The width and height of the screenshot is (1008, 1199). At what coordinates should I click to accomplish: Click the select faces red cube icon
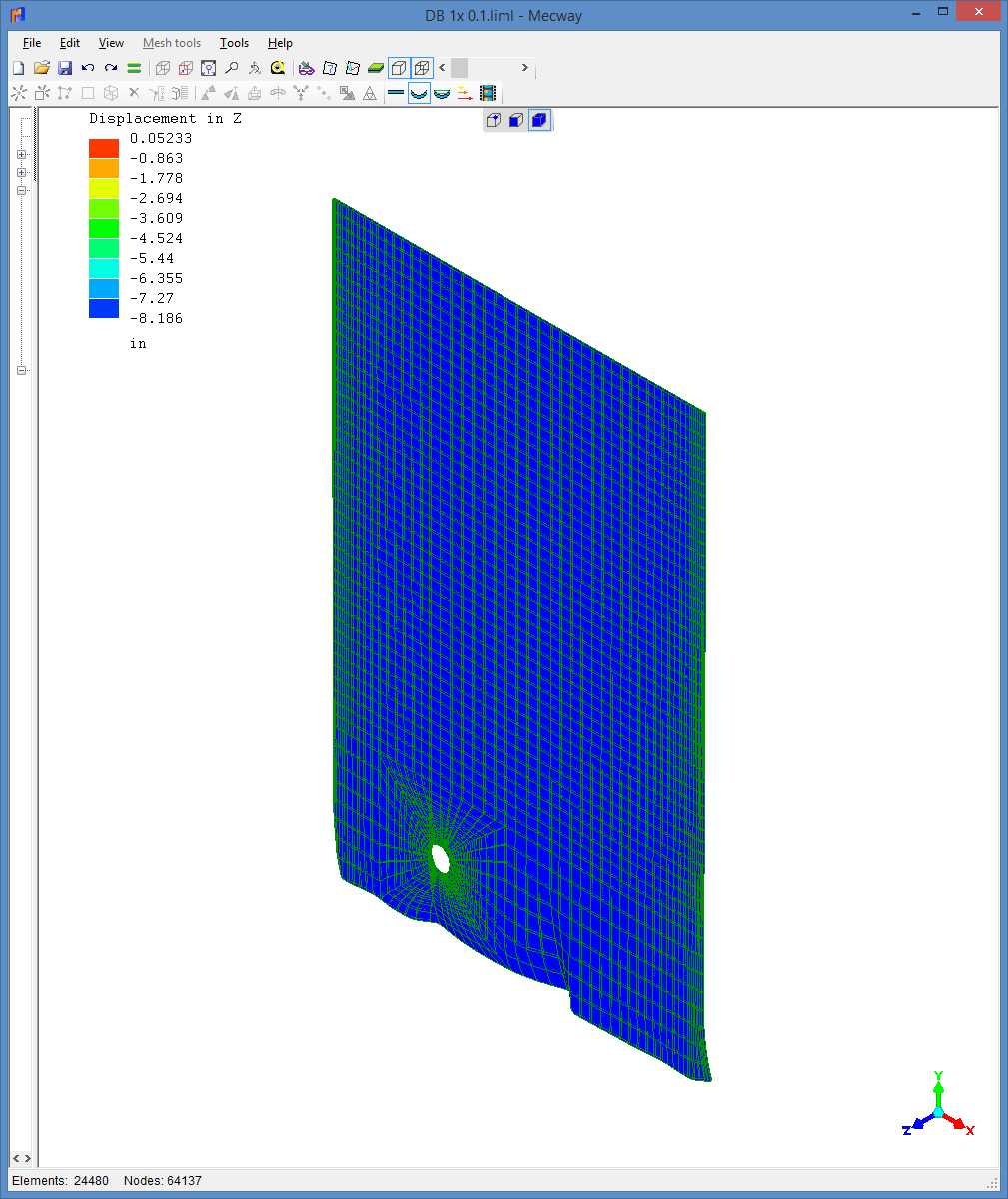185,68
